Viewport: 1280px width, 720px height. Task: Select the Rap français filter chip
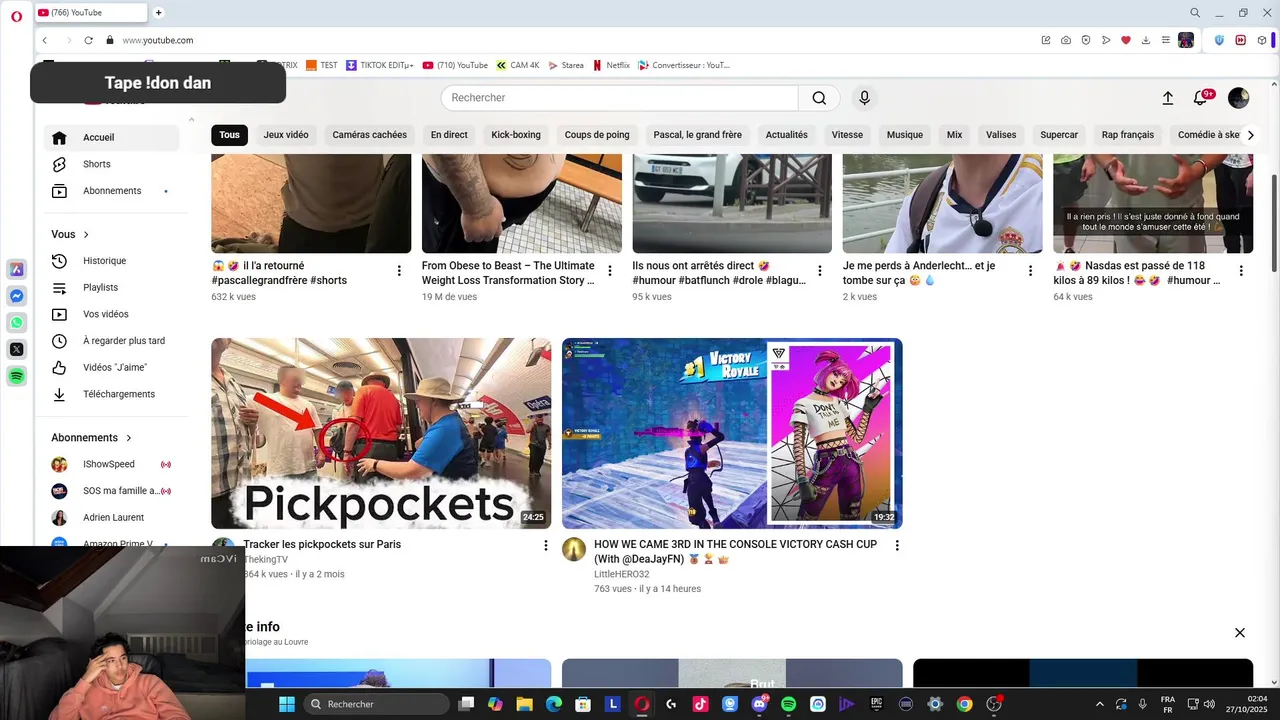coord(1128,135)
